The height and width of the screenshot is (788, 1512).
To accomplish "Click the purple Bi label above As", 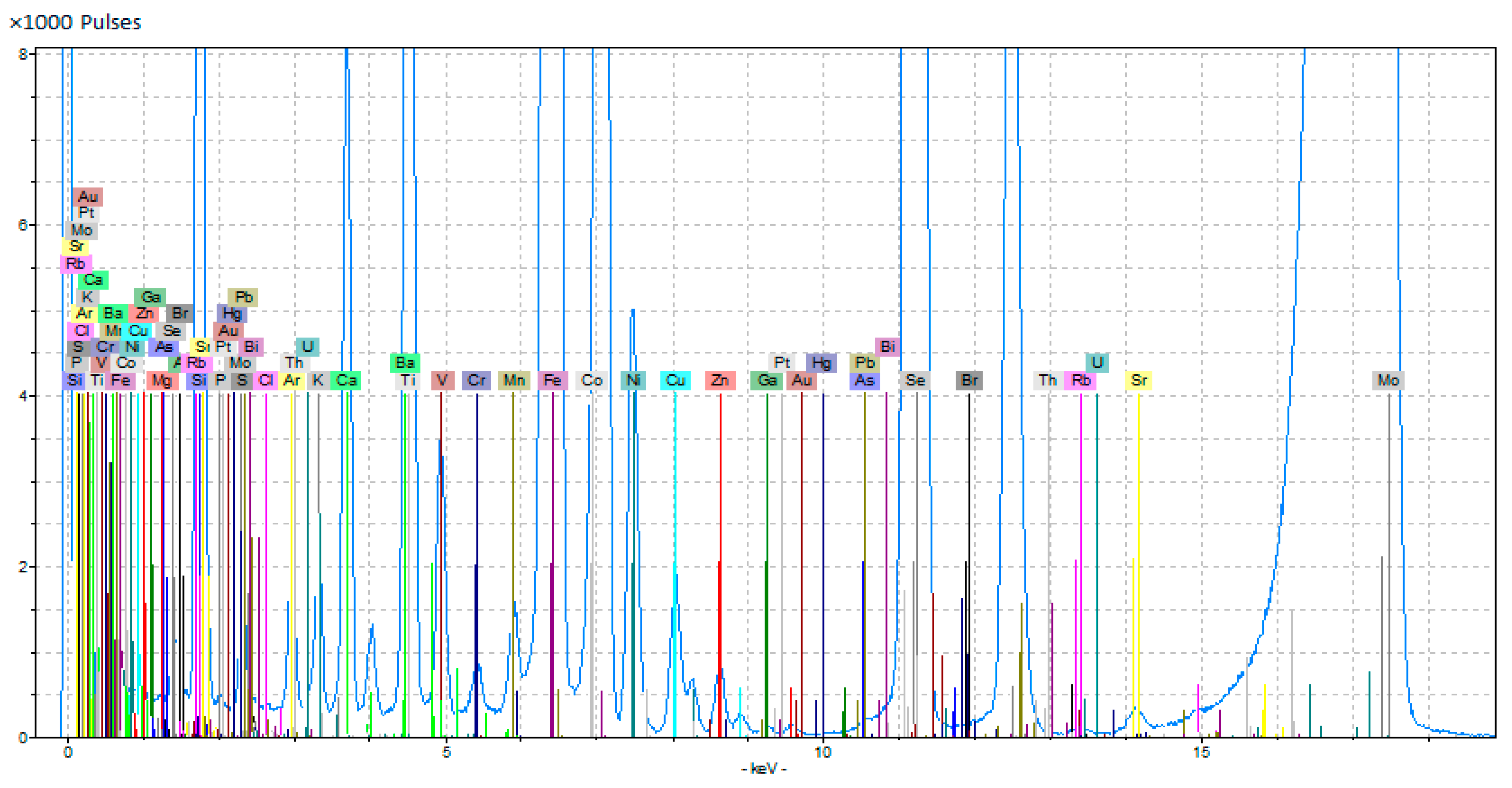I will [x=887, y=347].
